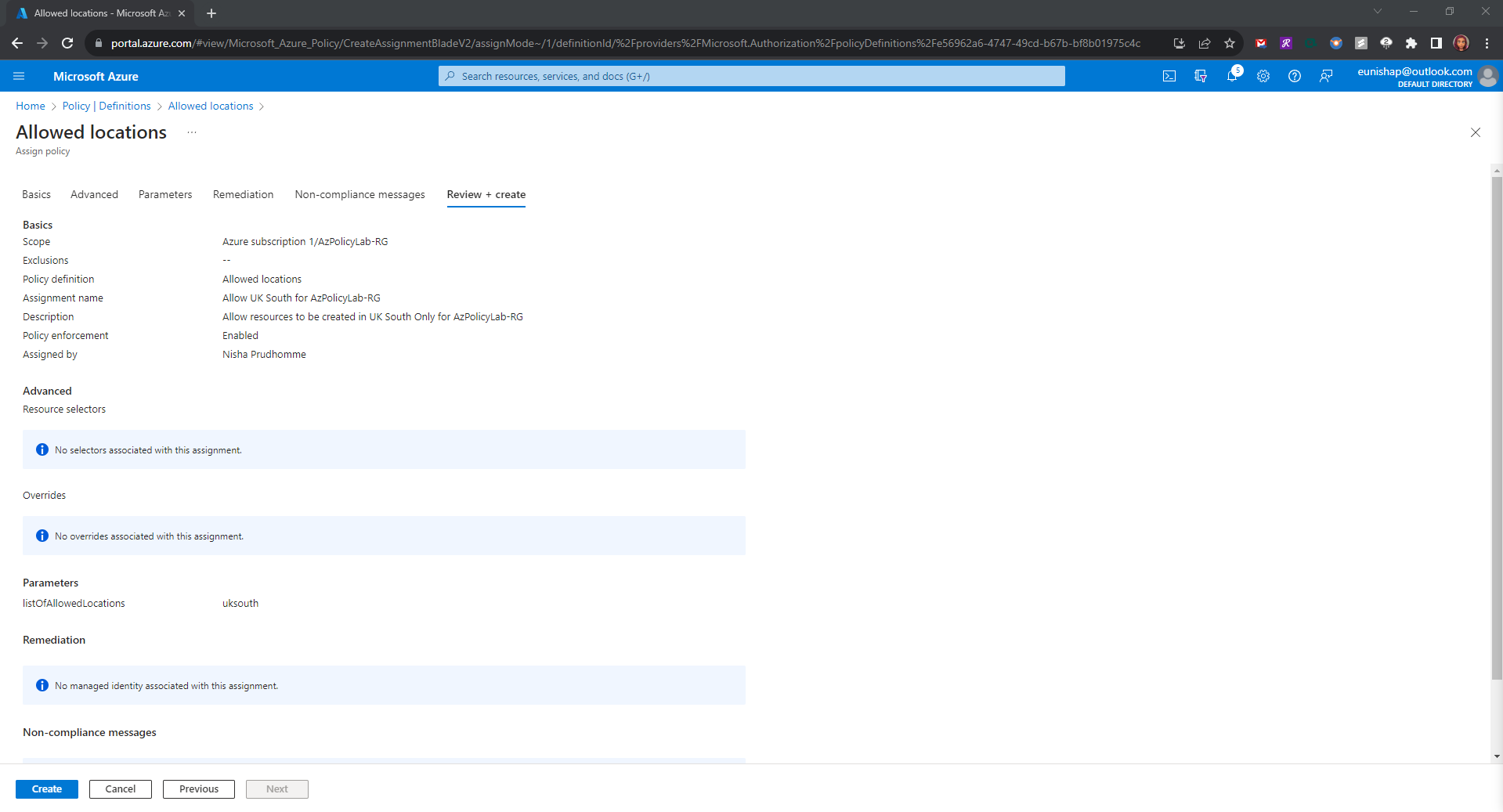Open the Directories and subscriptions filter icon

click(x=1200, y=76)
